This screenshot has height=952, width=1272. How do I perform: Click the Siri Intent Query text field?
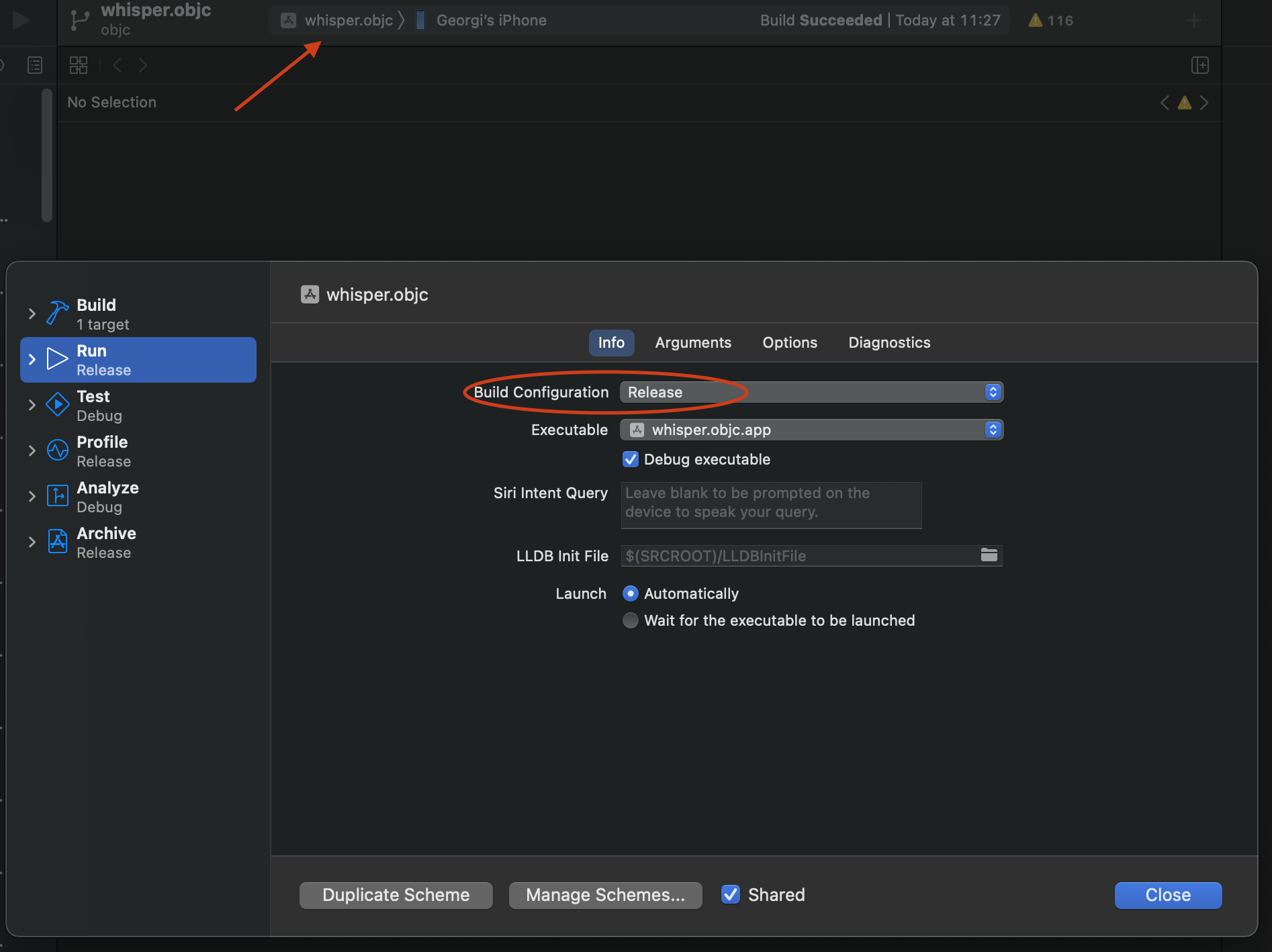click(x=771, y=505)
